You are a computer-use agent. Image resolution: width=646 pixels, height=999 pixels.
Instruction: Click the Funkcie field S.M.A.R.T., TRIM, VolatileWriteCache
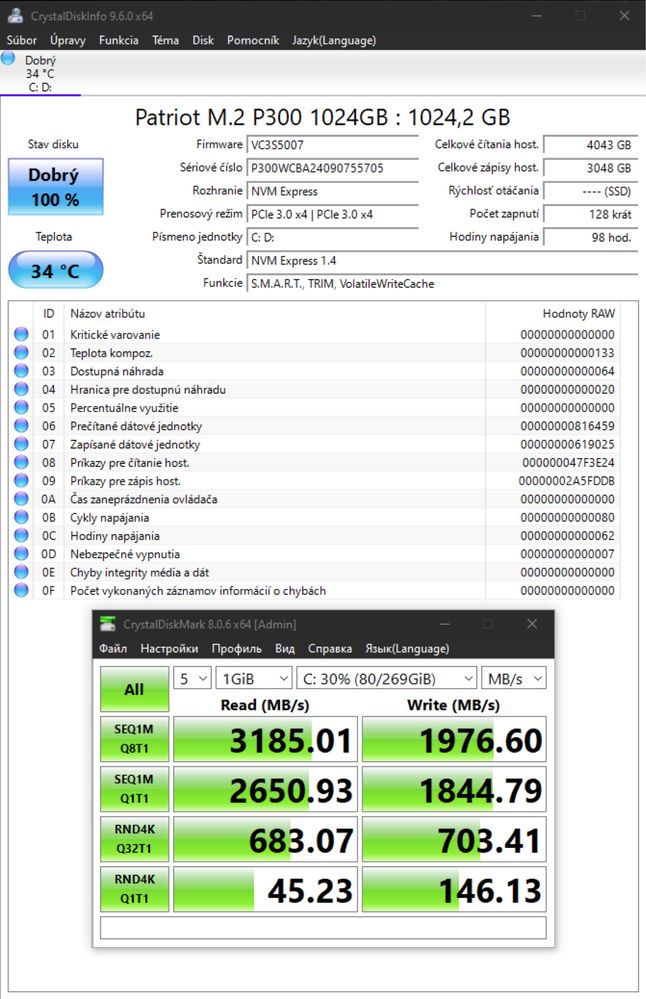coord(441,284)
